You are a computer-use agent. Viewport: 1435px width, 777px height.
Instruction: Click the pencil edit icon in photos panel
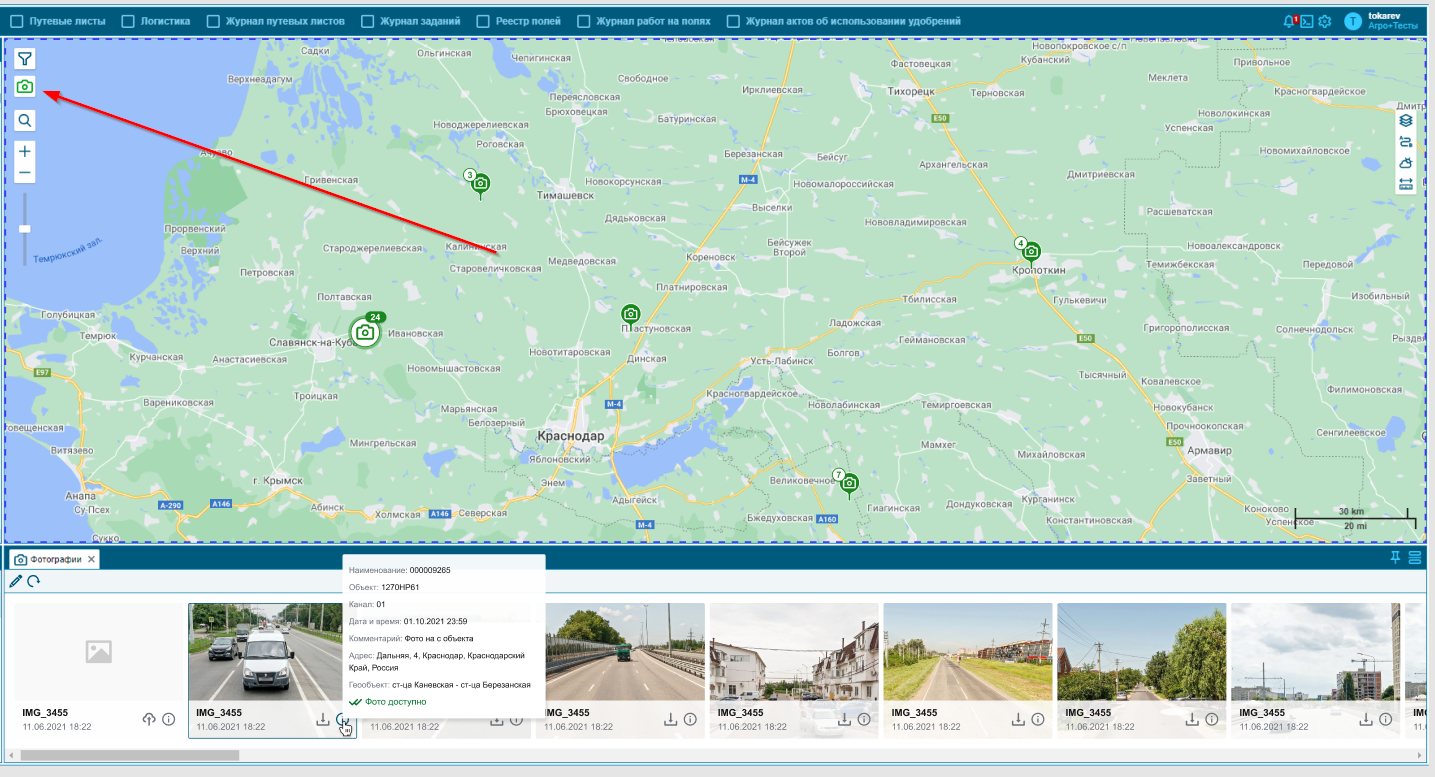(x=15, y=581)
